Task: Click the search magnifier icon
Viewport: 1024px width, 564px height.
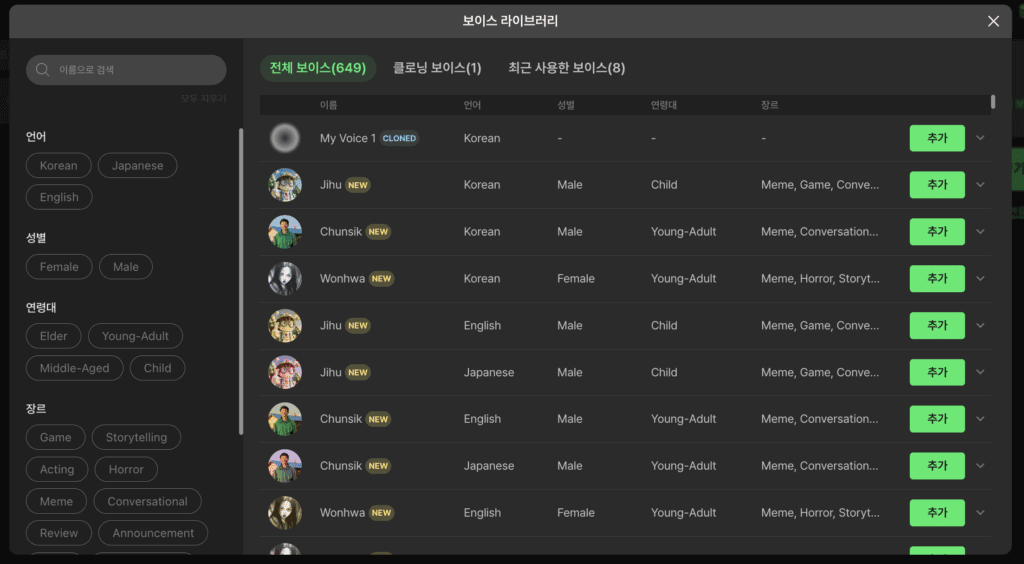Action: [x=43, y=70]
